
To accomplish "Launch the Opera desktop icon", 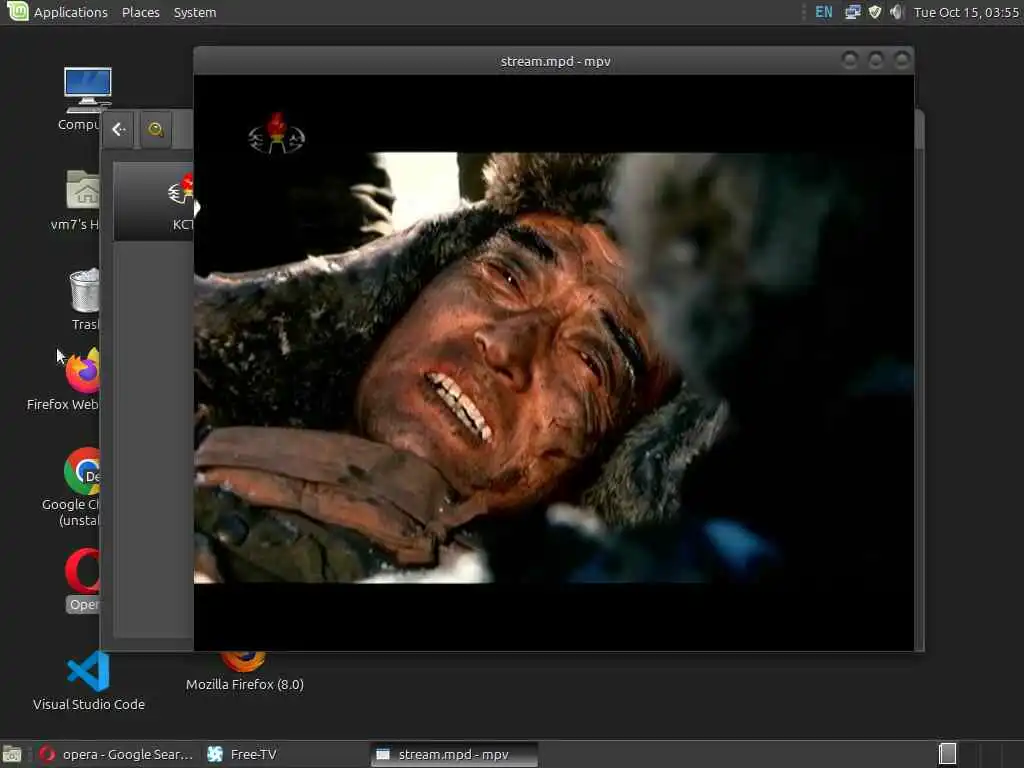I will click(83, 580).
